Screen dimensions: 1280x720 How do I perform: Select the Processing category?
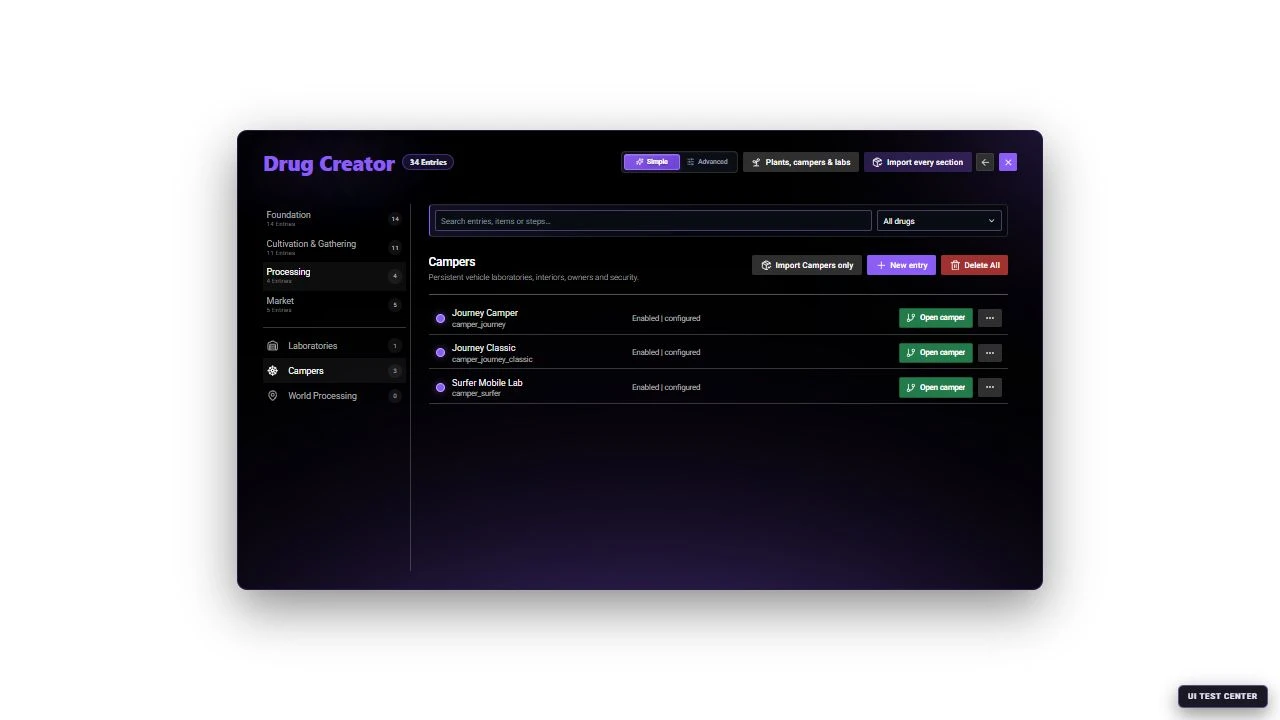click(334, 276)
